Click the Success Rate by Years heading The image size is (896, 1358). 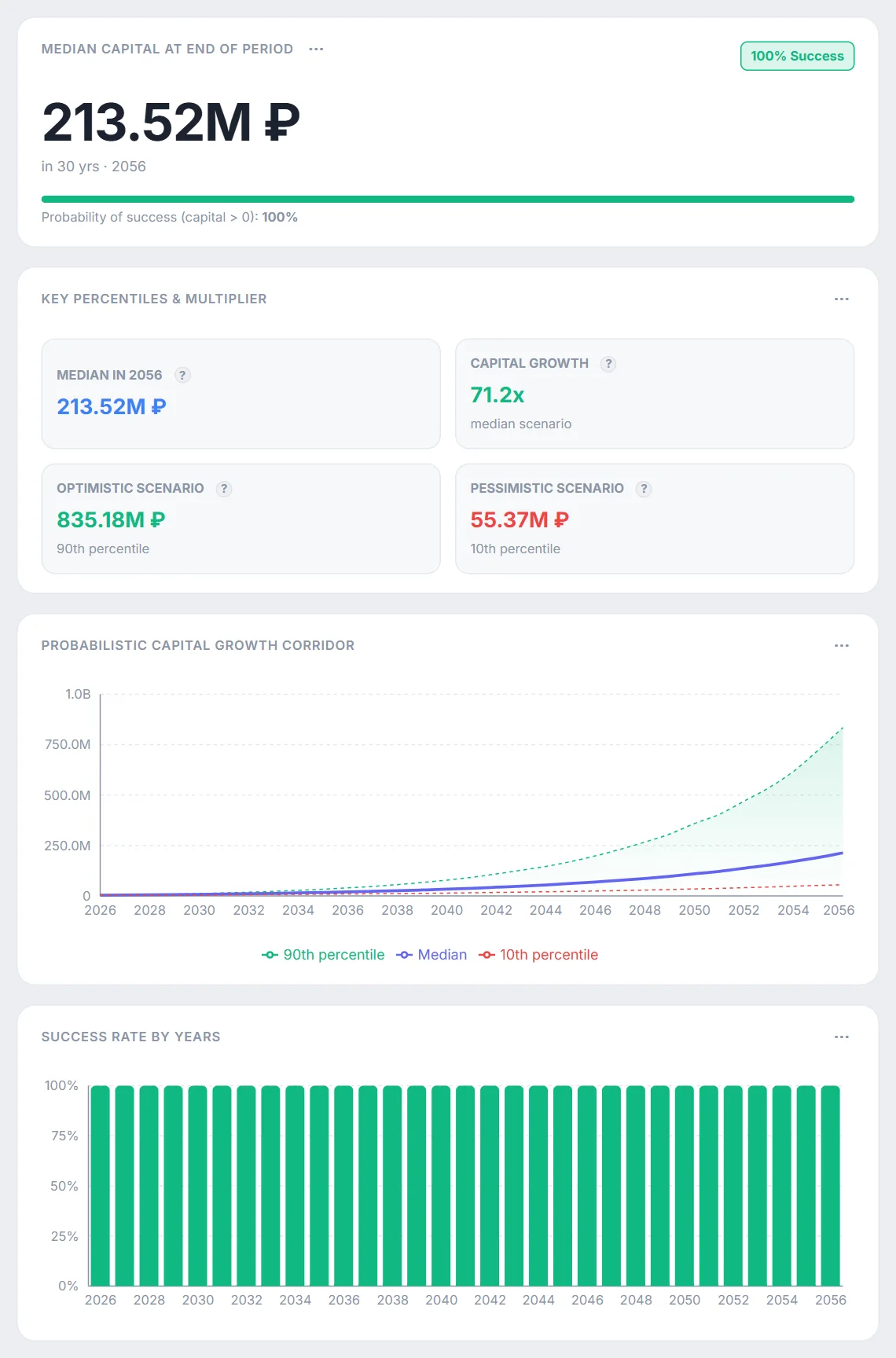pyautogui.click(x=131, y=1037)
